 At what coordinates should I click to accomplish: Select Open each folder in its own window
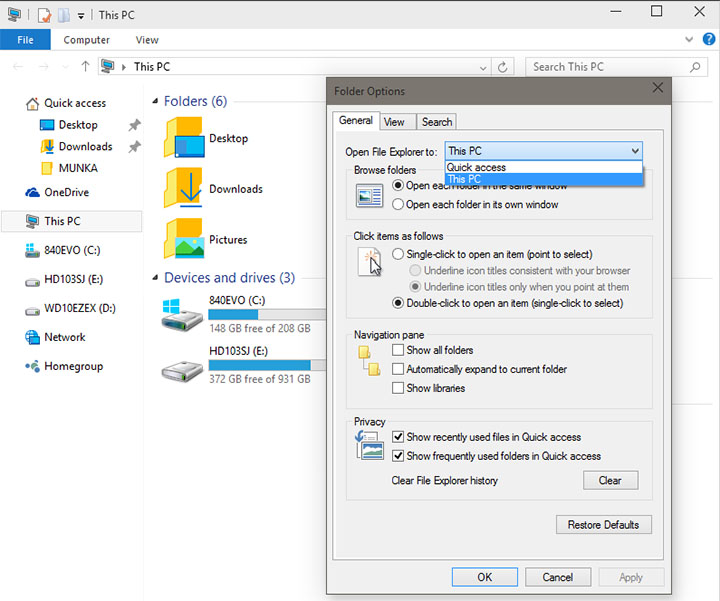(x=399, y=204)
